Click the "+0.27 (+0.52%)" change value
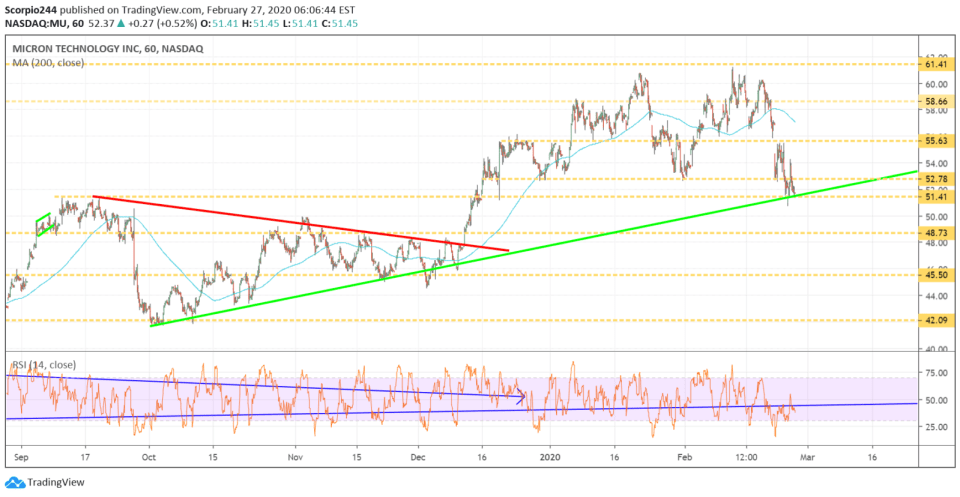Screen dimensions: 960x497 point(163,24)
